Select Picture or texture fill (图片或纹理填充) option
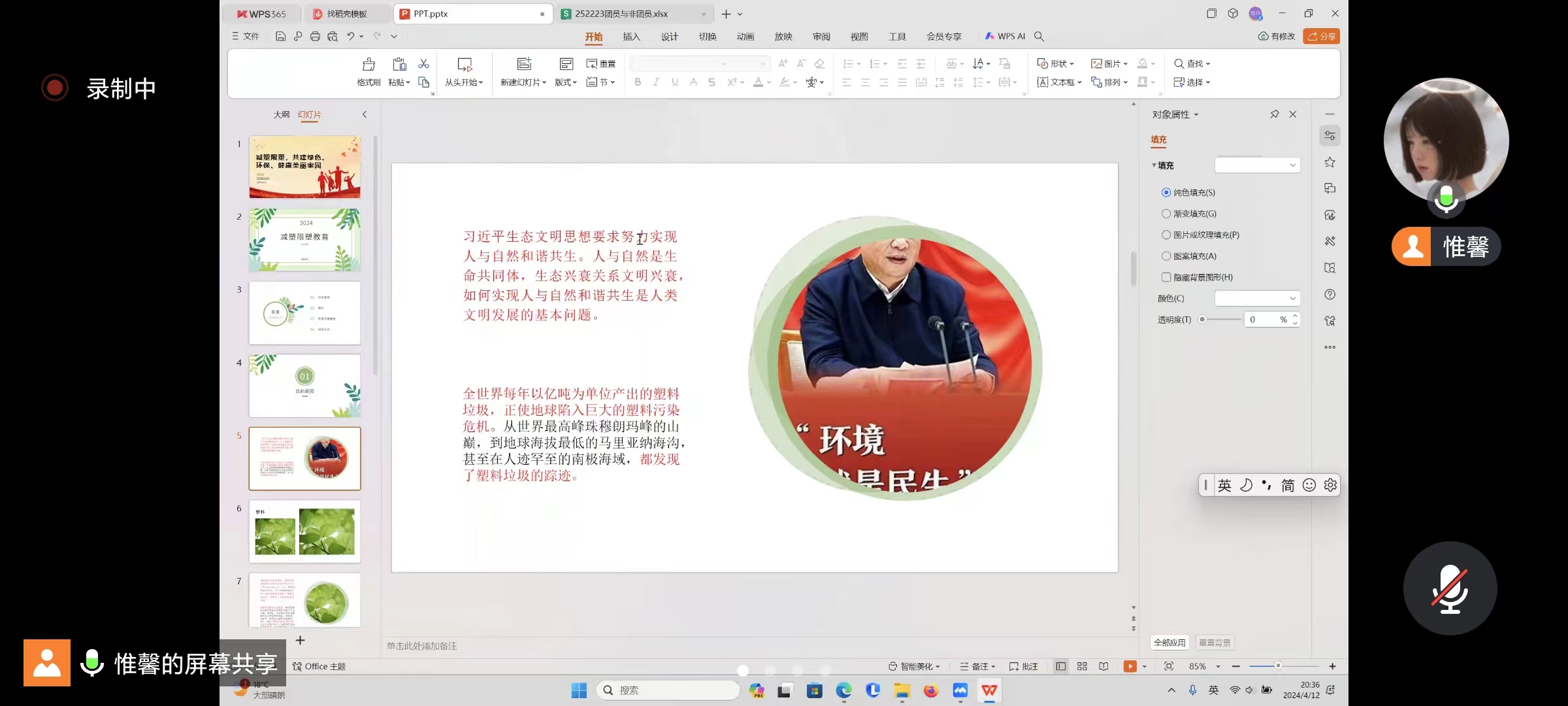 coord(1166,235)
